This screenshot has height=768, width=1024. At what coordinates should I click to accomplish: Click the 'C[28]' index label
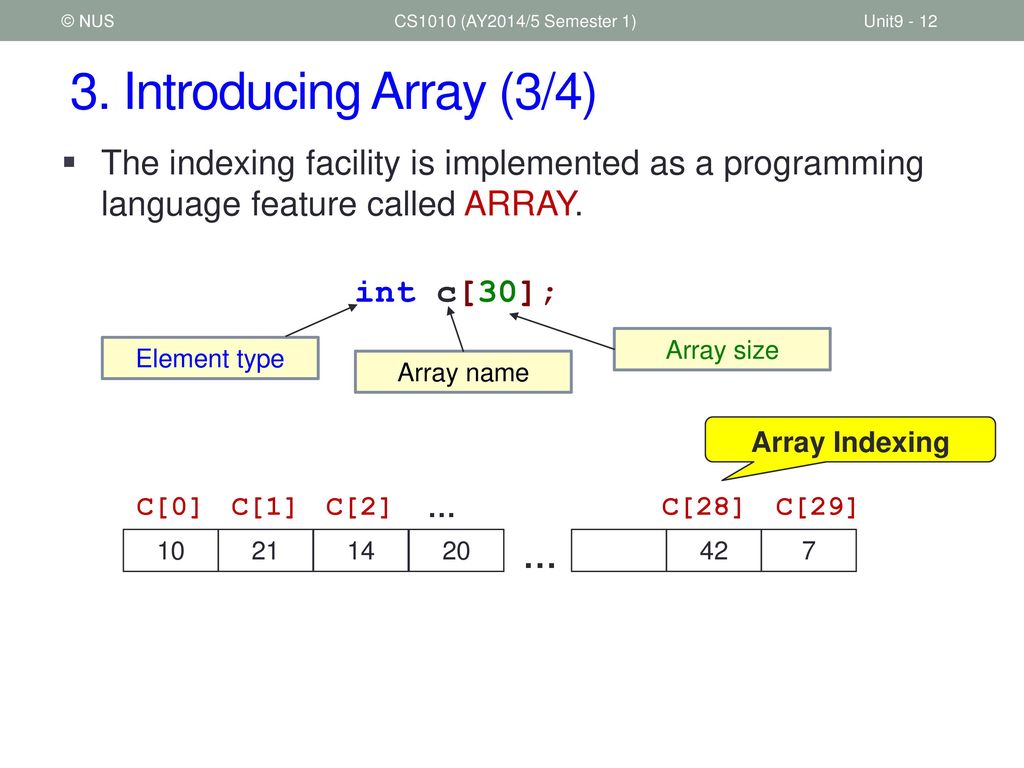702,506
